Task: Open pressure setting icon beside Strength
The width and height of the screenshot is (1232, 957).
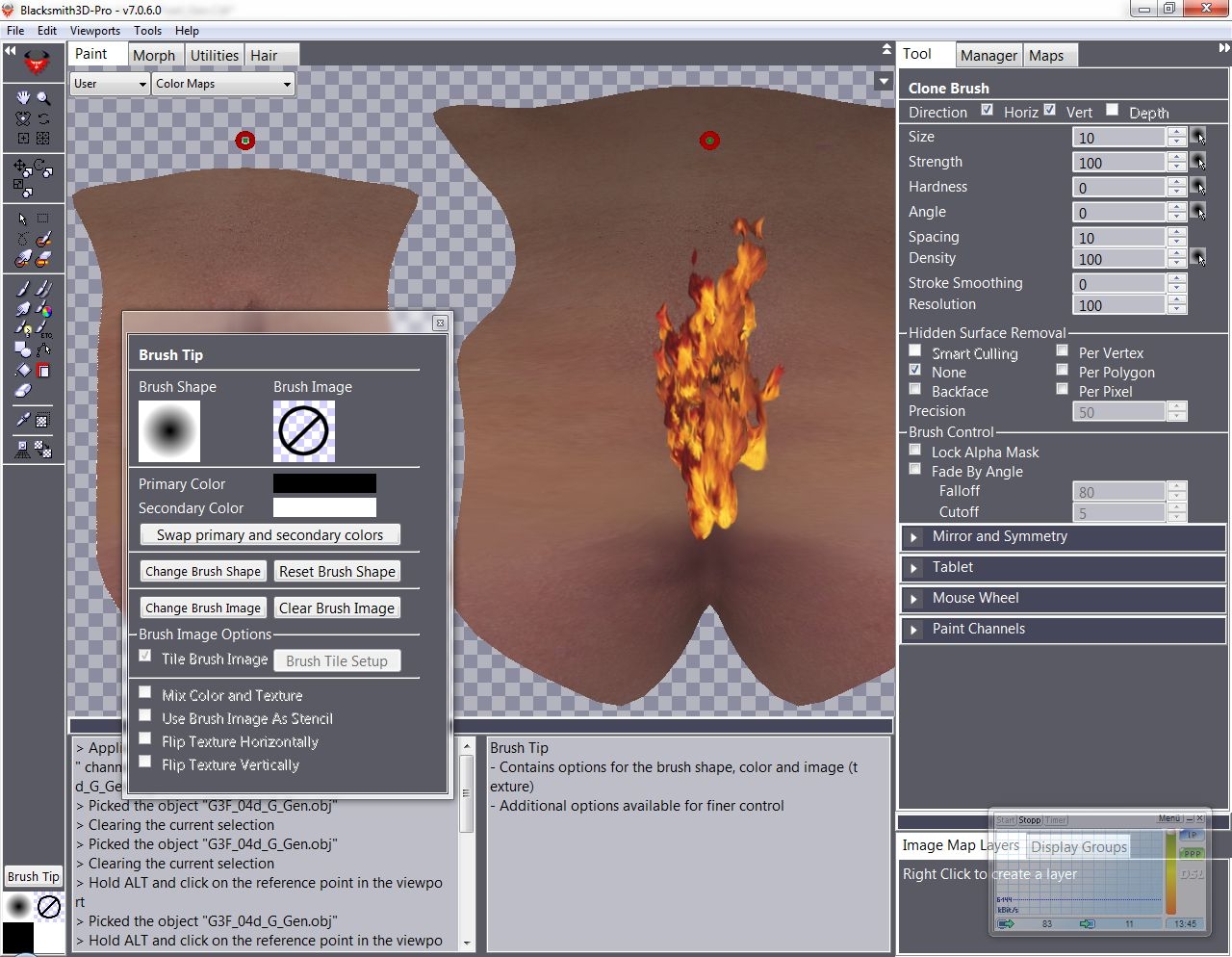Action: tap(1198, 162)
